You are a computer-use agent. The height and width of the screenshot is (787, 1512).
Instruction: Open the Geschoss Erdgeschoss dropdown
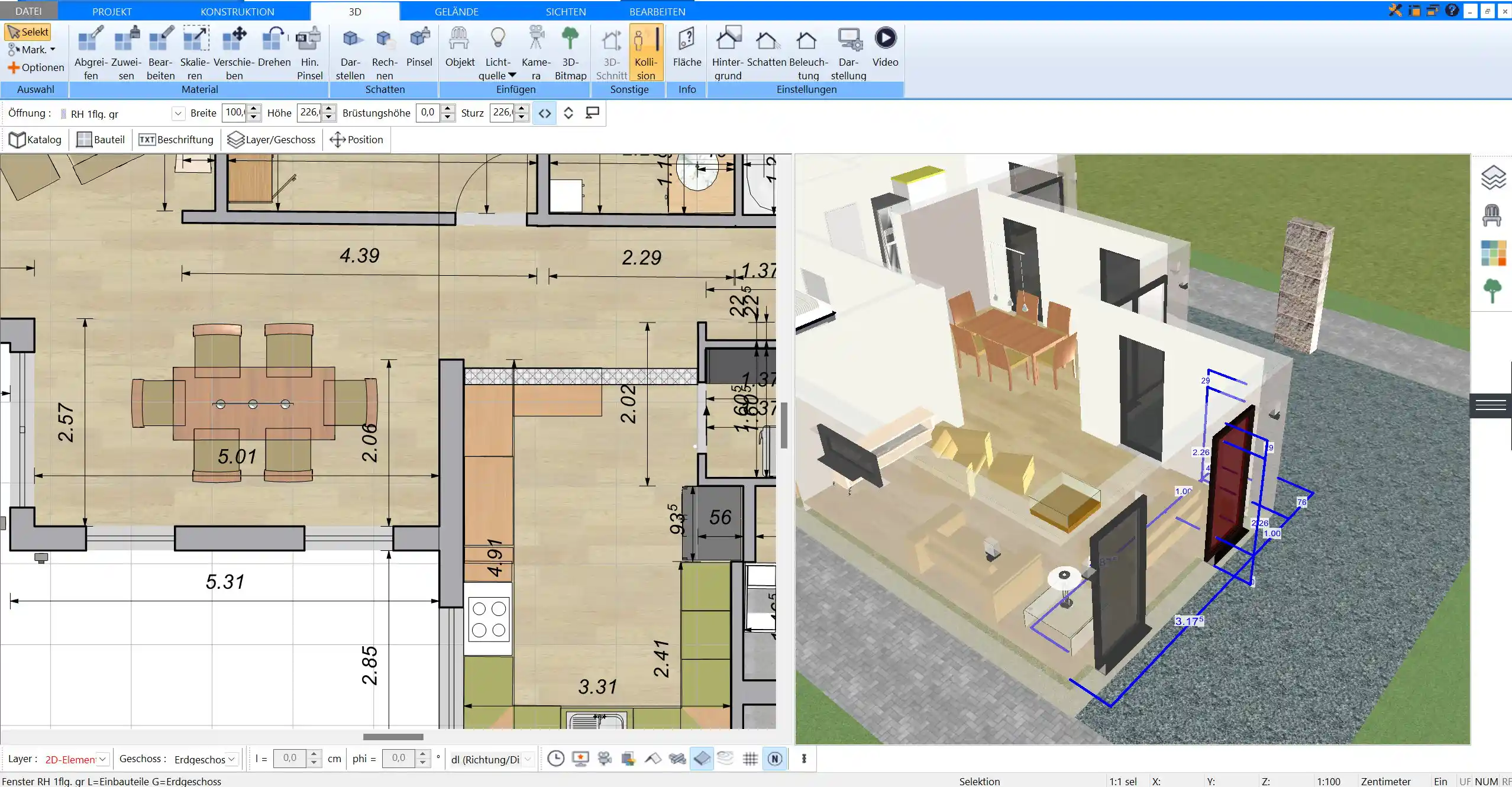tap(231, 759)
